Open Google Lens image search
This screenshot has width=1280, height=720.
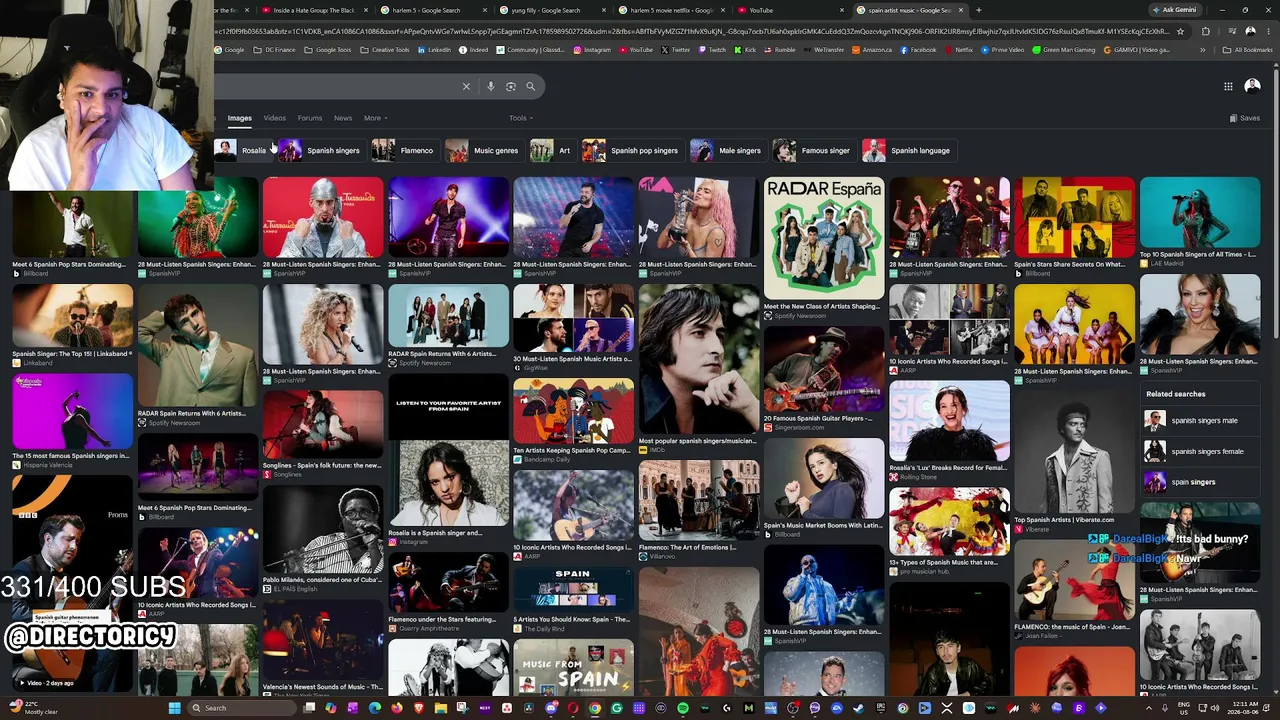[510, 86]
